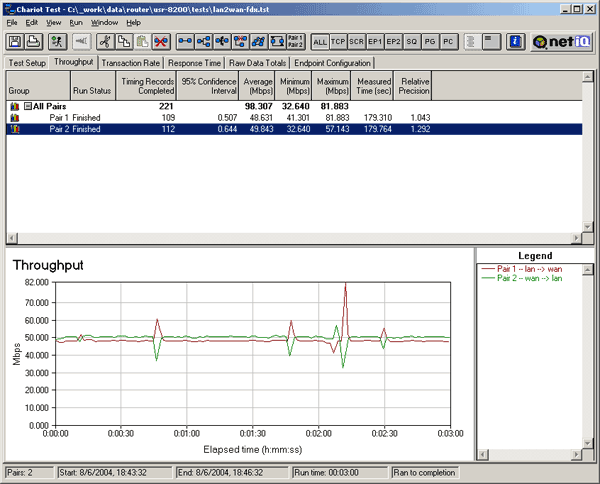Click the horizontal split view icon
Image resolution: width=600 pixels, height=484 pixels.
[491, 41]
